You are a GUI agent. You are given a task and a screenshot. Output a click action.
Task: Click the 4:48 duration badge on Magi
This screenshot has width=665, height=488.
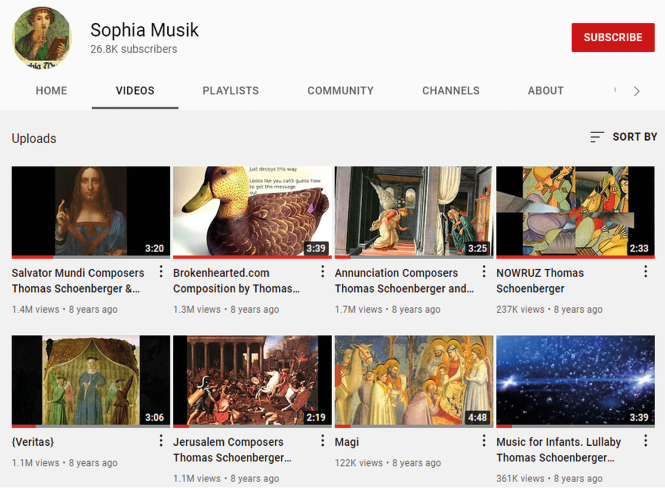pyautogui.click(x=477, y=417)
